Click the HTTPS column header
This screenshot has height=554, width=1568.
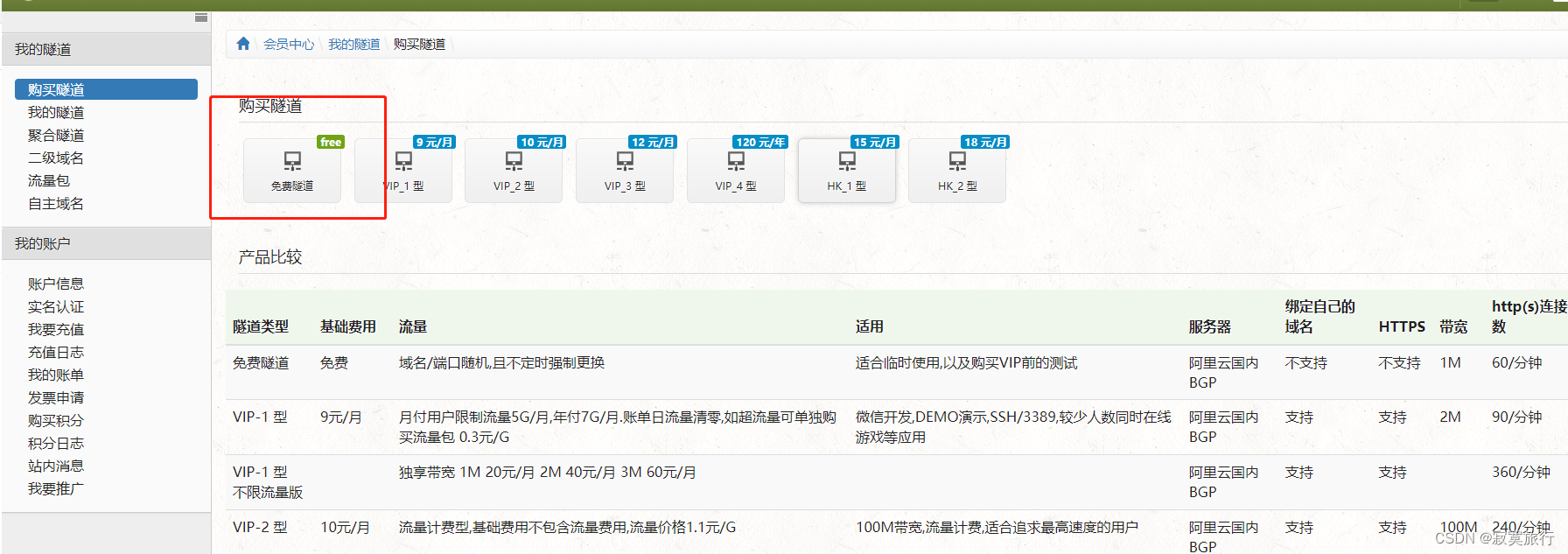pyautogui.click(x=1402, y=326)
